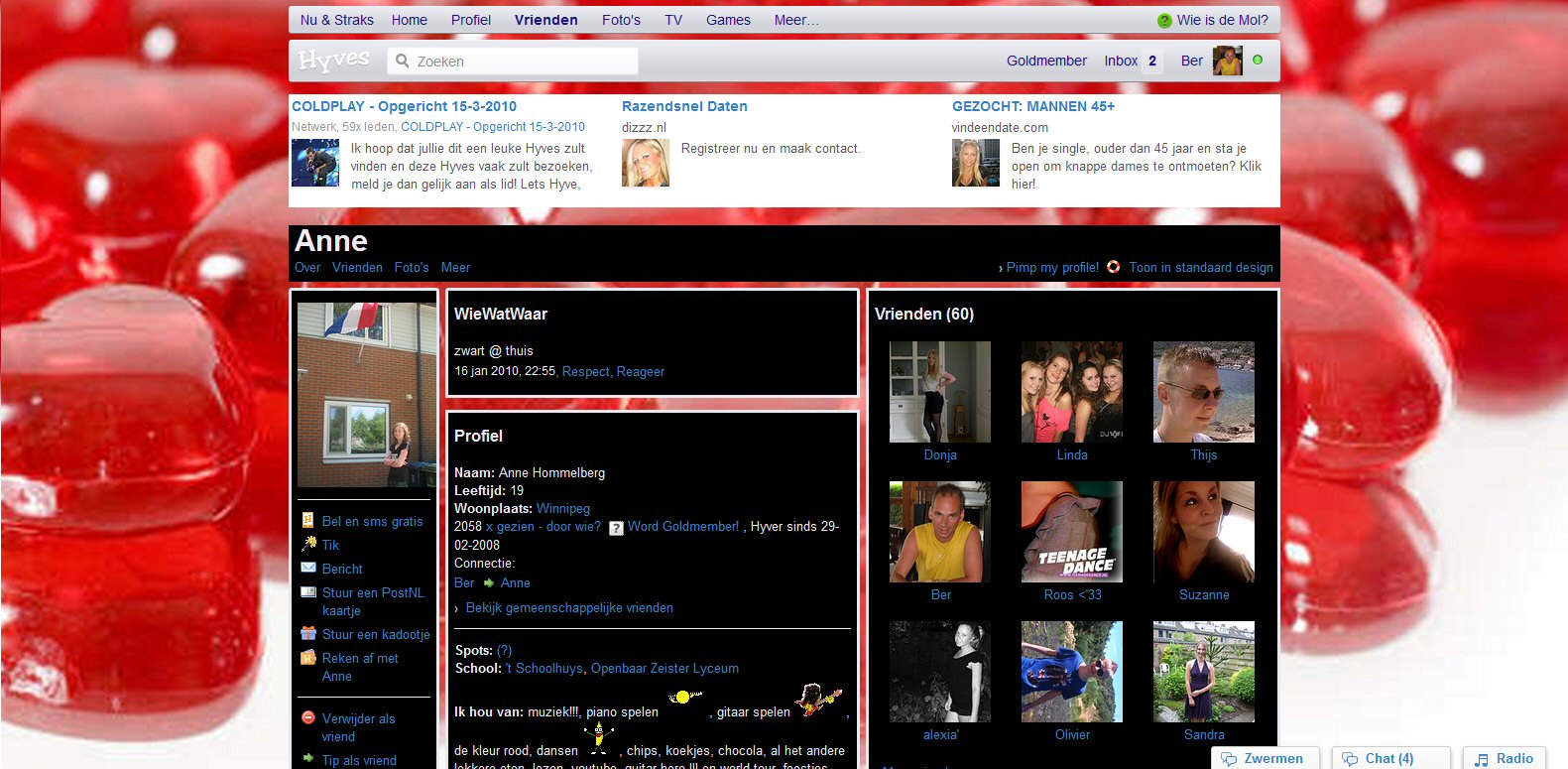
Task: Open the Vrienden menu in top bar
Action: click(x=545, y=20)
